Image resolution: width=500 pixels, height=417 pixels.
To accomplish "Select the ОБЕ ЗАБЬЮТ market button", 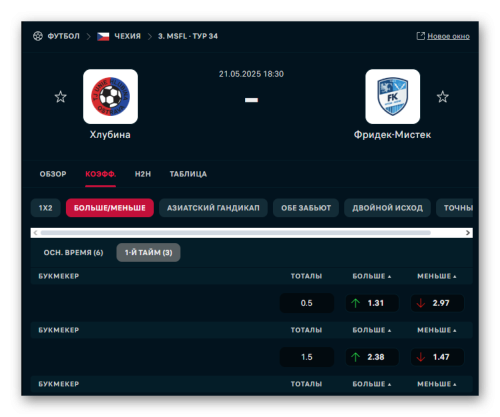I will [306, 208].
